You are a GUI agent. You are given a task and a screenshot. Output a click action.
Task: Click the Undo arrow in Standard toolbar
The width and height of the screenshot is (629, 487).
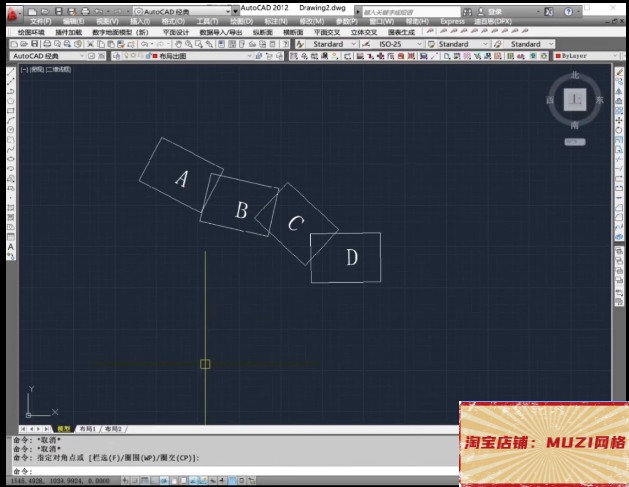pyautogui.click(x=144, y=44)
